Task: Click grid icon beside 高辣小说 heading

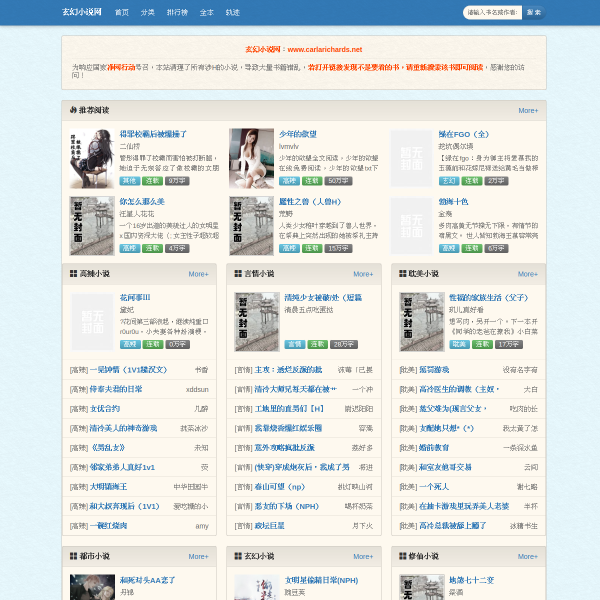Action: coord(73,274)
